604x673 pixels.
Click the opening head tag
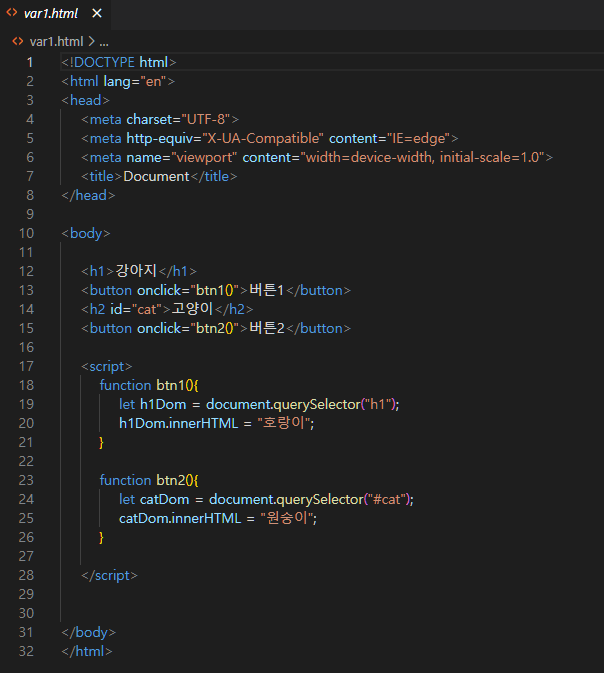click(85, 100)
